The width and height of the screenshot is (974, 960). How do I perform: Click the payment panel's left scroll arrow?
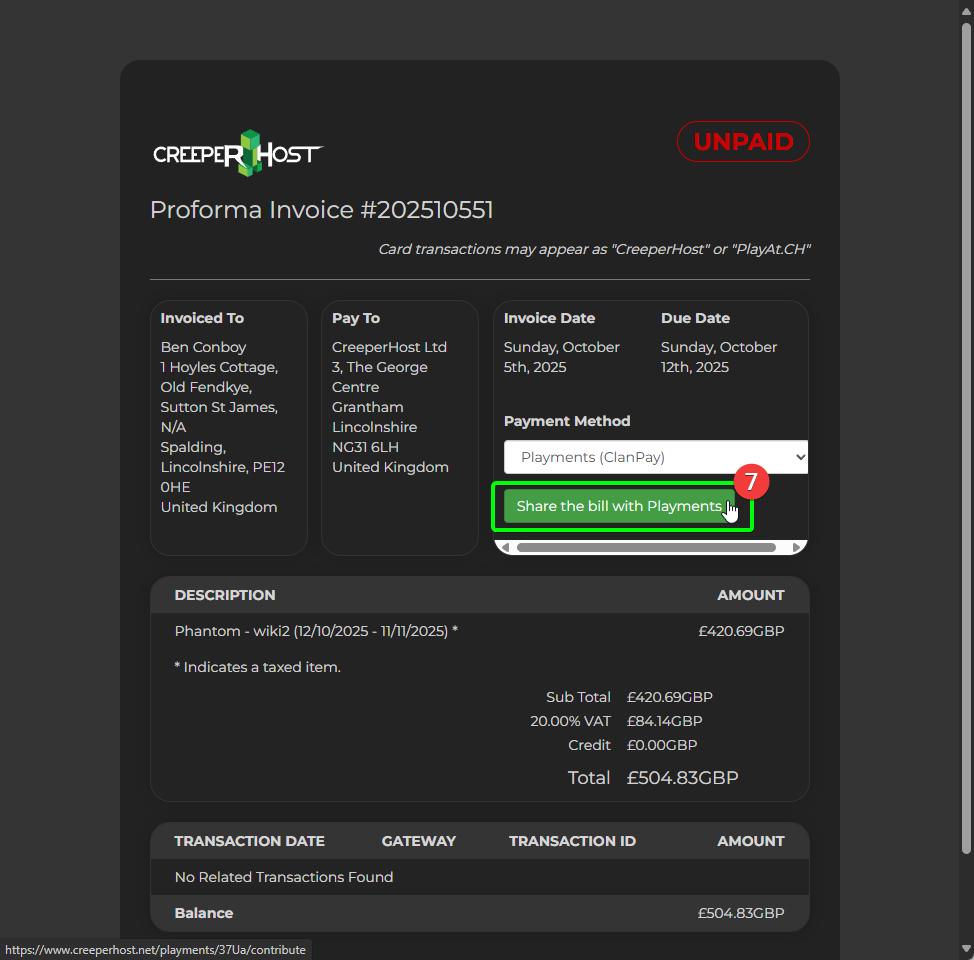[x=505, y=547]
